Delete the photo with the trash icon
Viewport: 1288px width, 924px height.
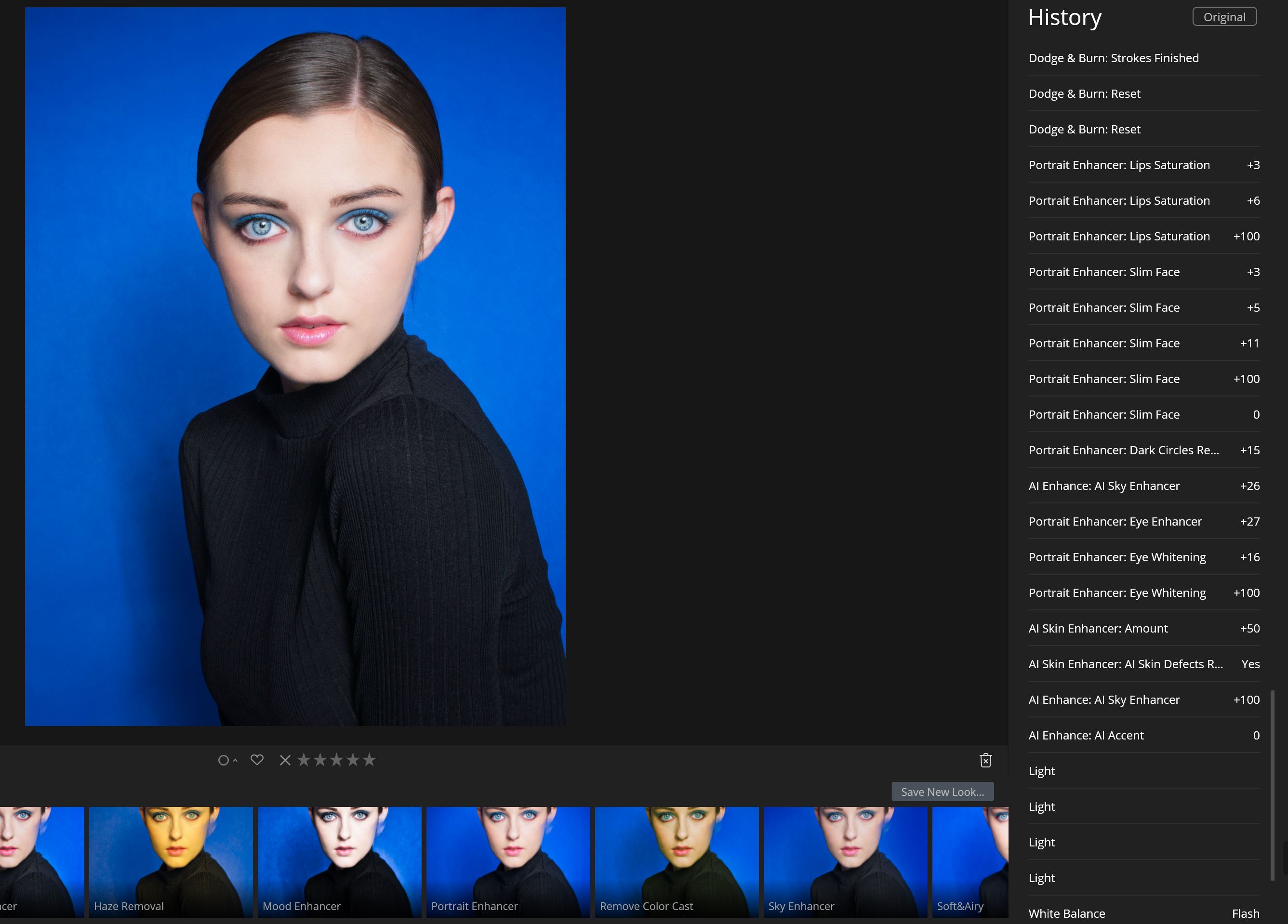[x=985, y=760]
